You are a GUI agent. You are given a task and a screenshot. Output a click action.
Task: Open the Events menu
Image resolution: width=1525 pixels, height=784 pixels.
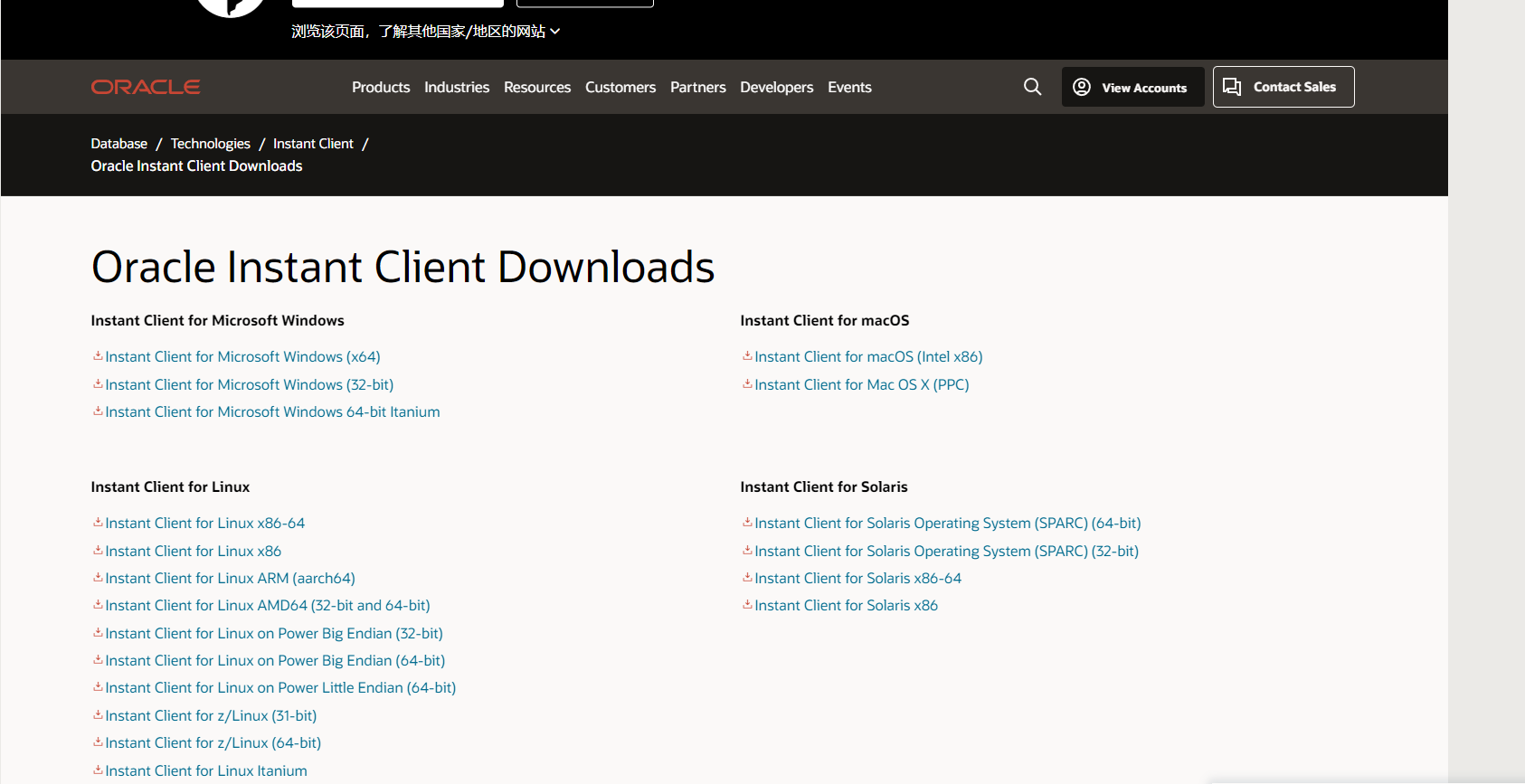click(849, 87)
